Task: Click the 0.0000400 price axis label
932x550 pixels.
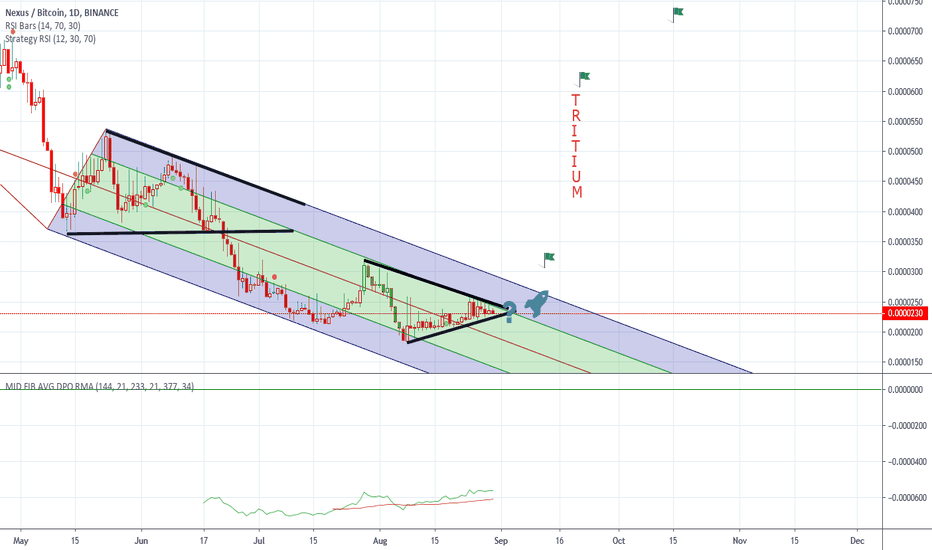Action: click(x=905, y=212)
